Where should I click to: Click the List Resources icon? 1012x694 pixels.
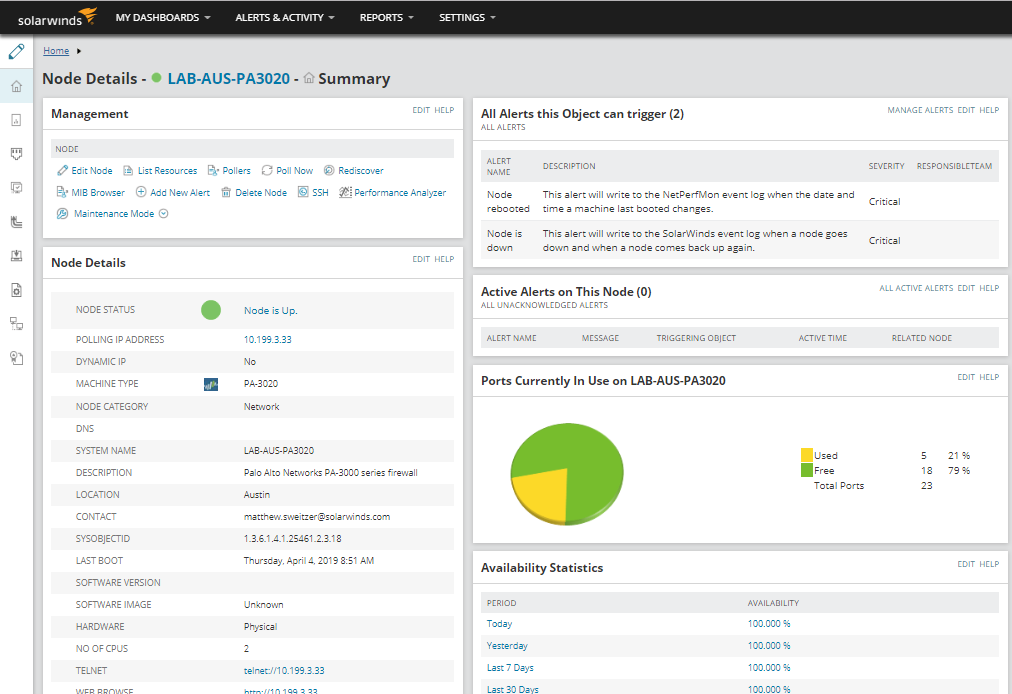(128, 170)
